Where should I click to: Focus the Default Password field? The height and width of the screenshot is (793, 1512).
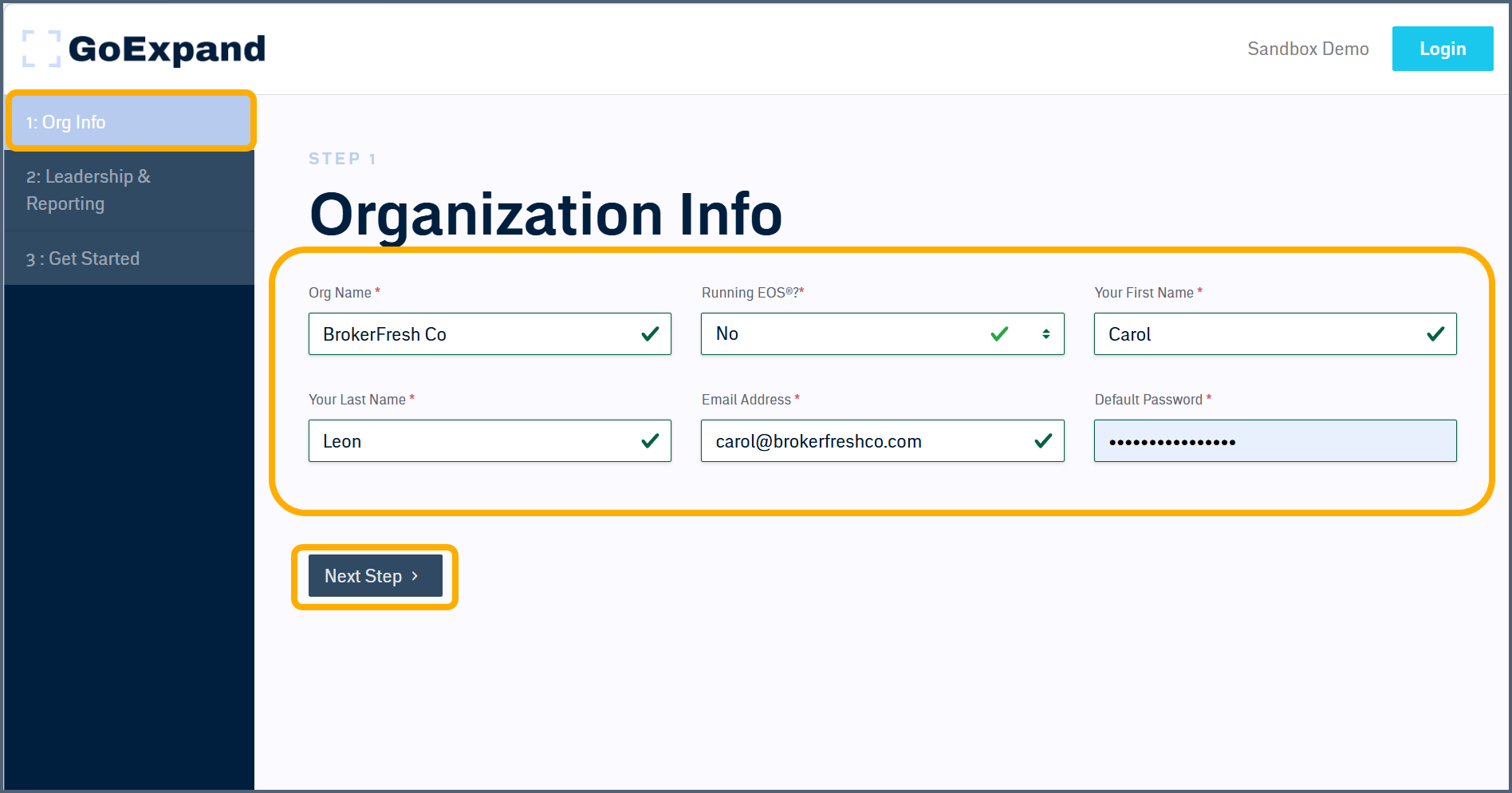point(1274,441)
